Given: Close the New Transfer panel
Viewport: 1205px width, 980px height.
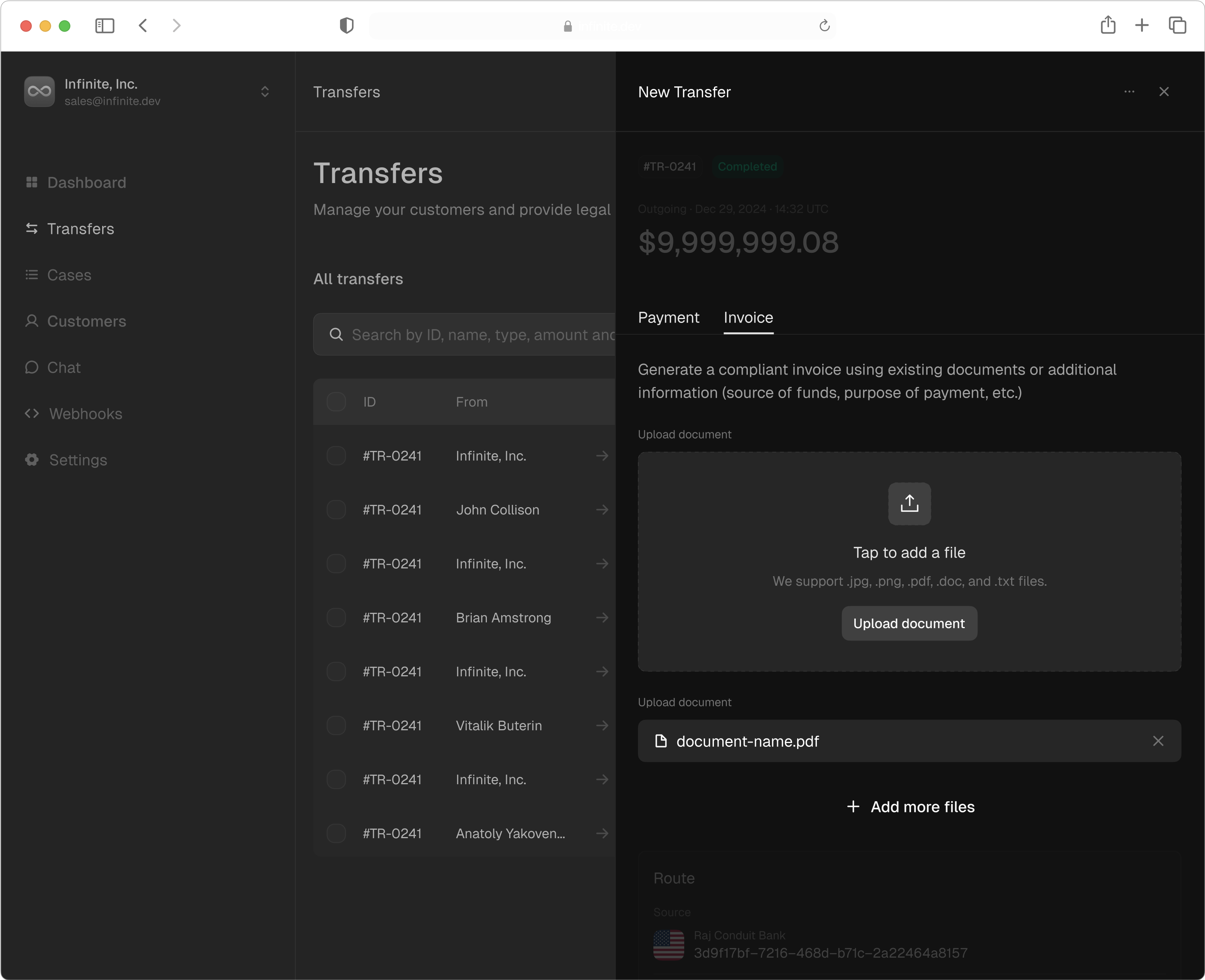Looking at the screenshot, I should 1164,91.
